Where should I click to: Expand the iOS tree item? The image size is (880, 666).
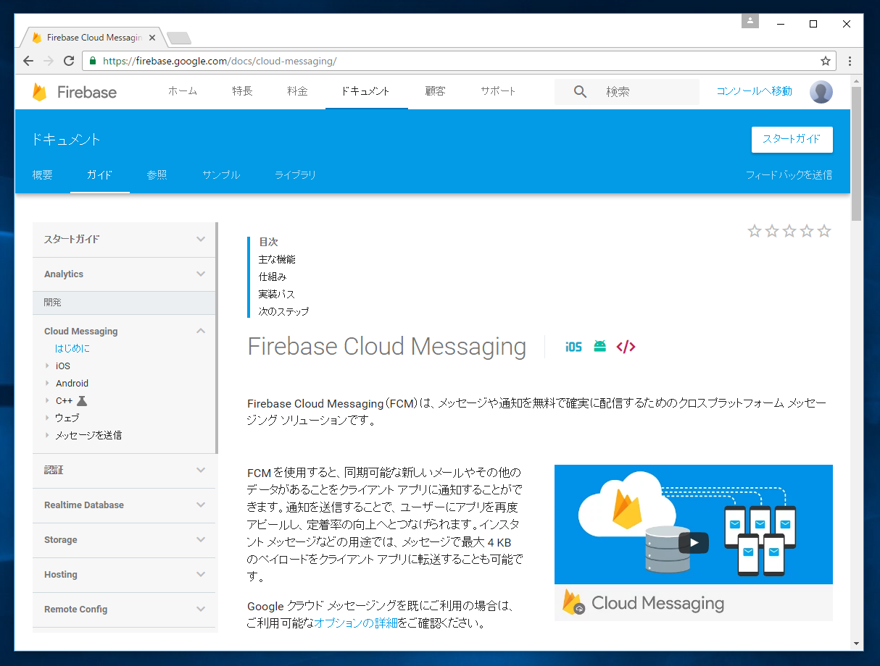47,366
